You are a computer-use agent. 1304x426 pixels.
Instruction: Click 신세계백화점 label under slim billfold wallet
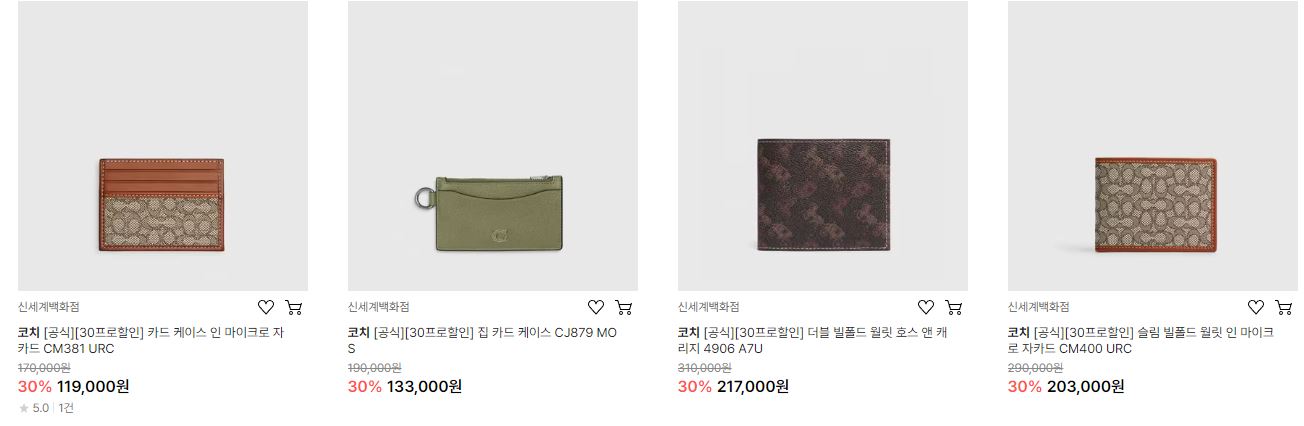click(1039, 307)
